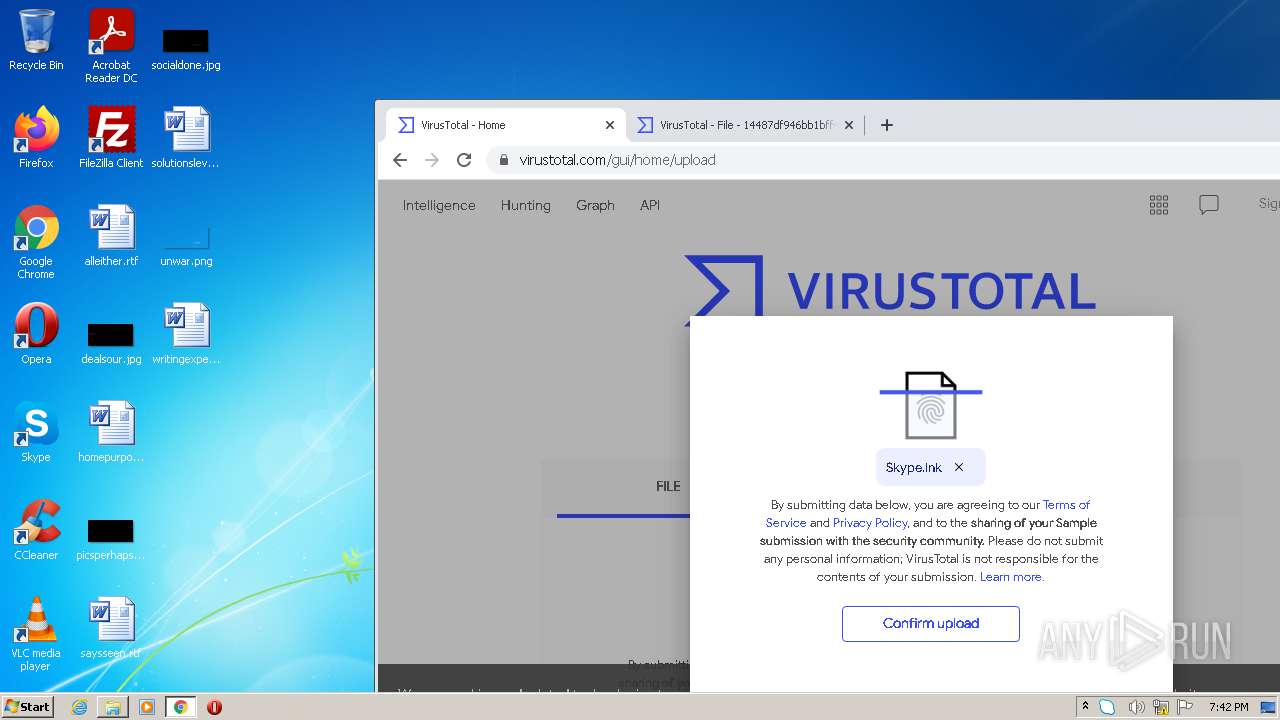Open media player from taskbar
Screen dimensions: 1280x720
[147, 707]
